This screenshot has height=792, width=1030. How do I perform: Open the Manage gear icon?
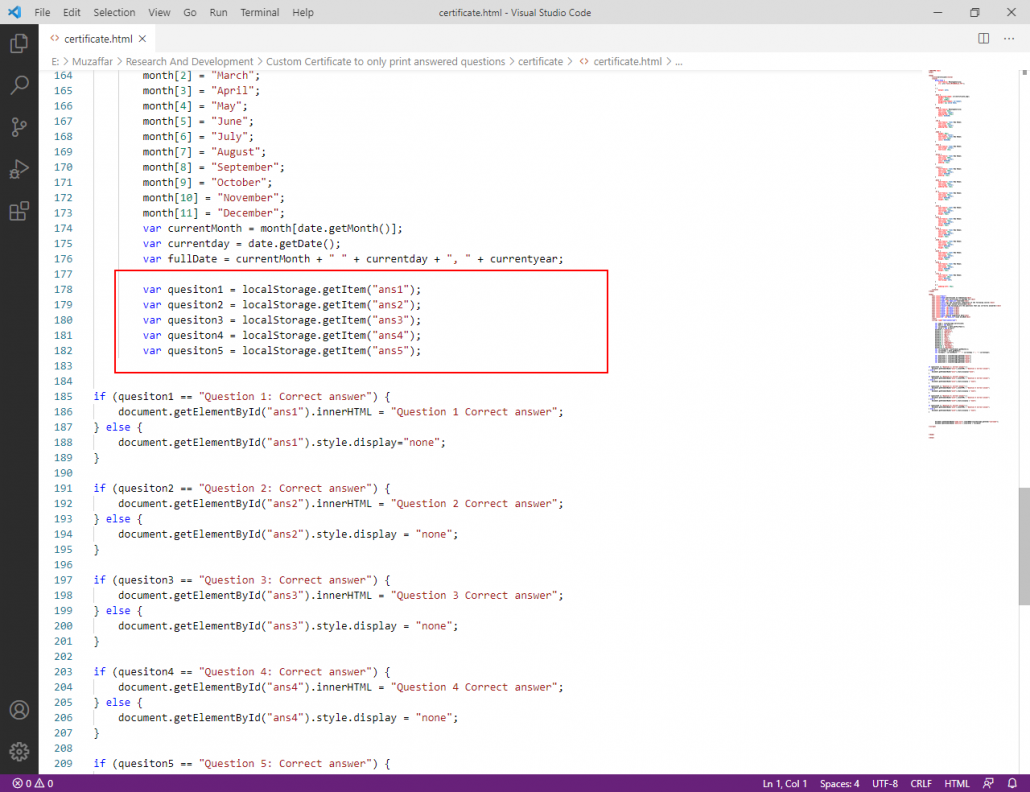coord(19,751)
